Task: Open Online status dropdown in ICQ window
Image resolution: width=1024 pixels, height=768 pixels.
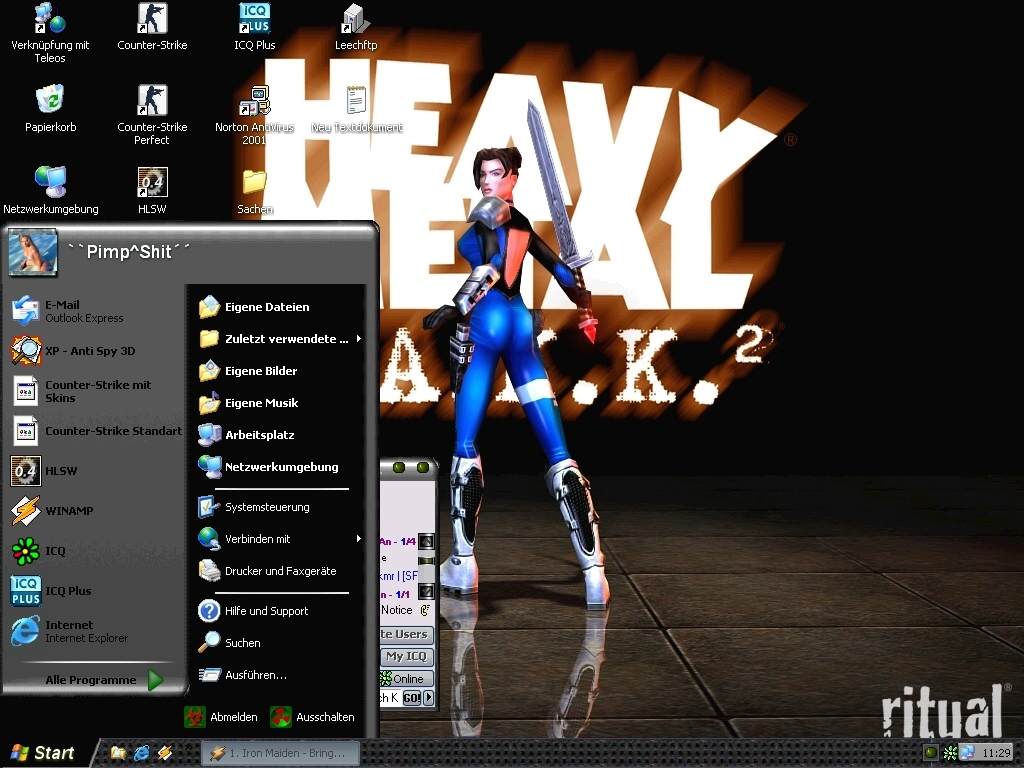Action: coord(406,679)
